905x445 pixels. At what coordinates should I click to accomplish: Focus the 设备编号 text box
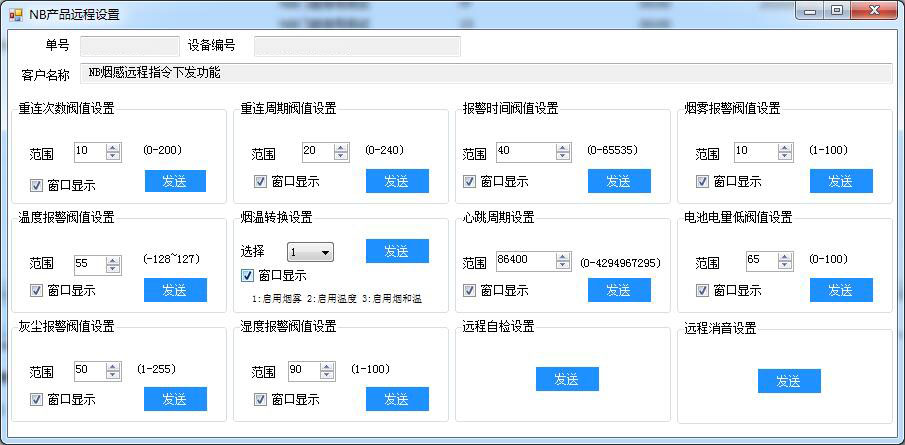click(x=357, y=46)
